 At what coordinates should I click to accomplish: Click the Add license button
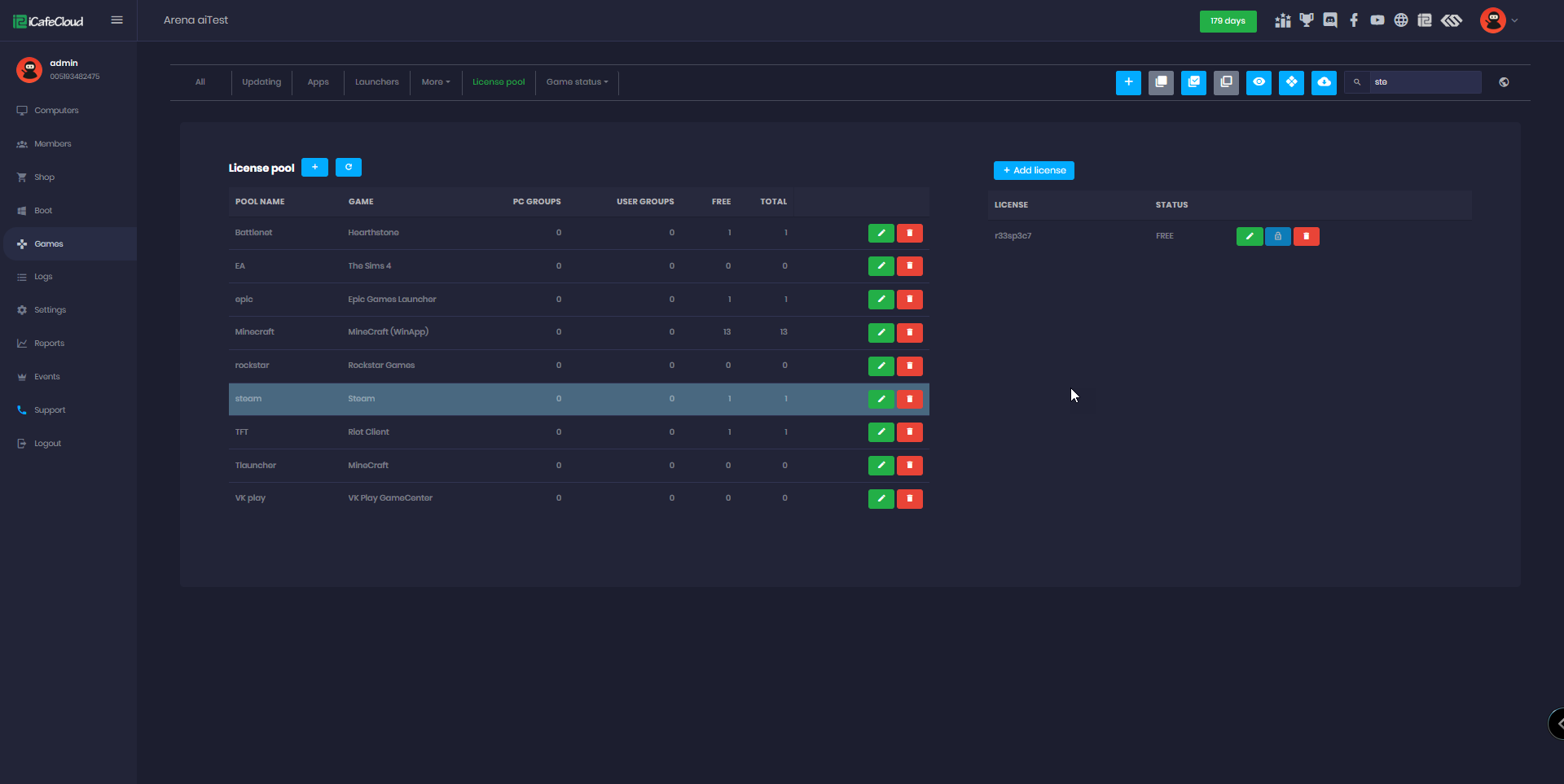pyautogui.click(x=1034, y=170)
